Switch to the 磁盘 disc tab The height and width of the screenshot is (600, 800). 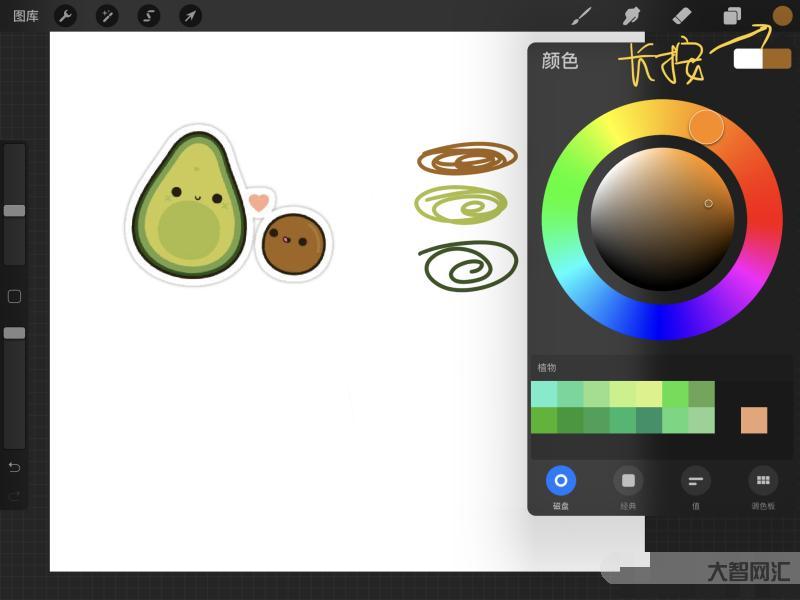tap(561, 481)
